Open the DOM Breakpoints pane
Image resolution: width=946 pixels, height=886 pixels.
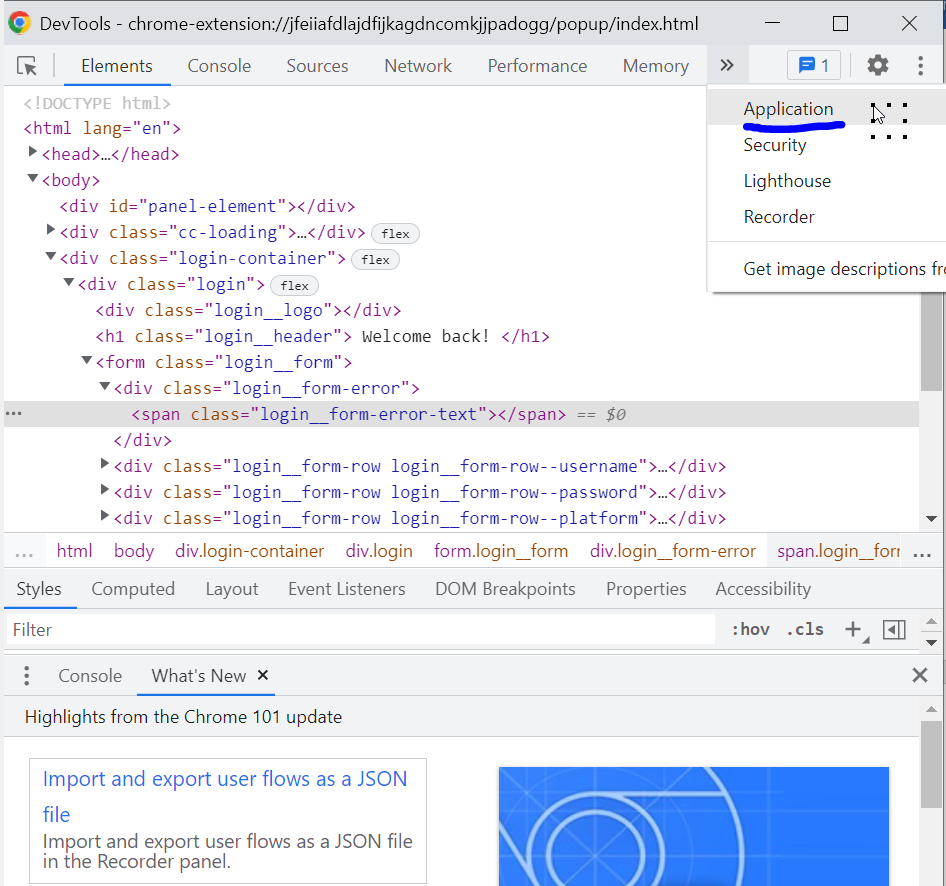pyautogui.click(x=505, y=589)
